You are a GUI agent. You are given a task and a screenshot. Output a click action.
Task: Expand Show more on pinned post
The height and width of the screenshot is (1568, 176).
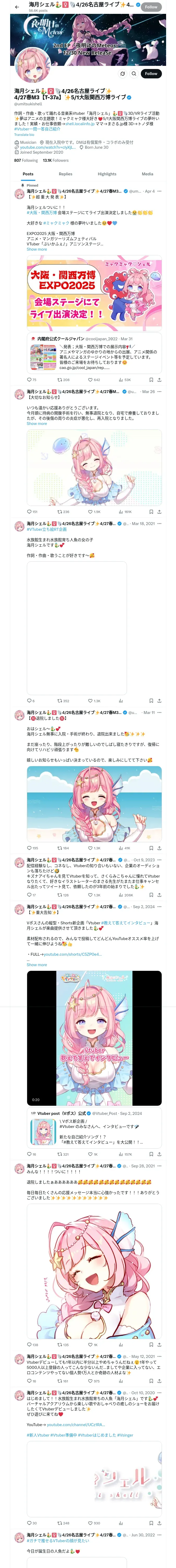pyautogui.click(x=37, y=250)
